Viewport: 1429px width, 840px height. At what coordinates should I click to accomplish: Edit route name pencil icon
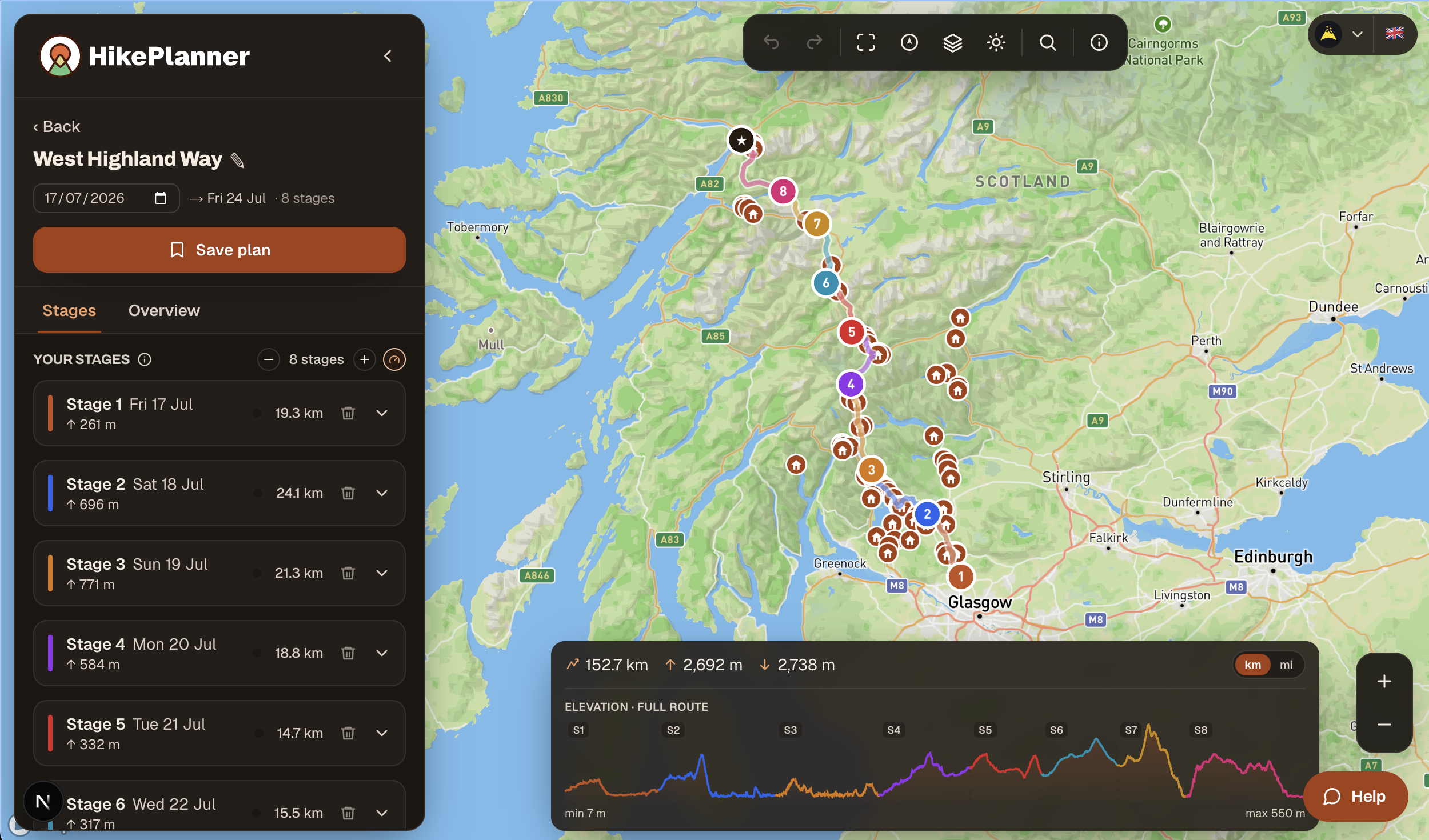point(237,161)
